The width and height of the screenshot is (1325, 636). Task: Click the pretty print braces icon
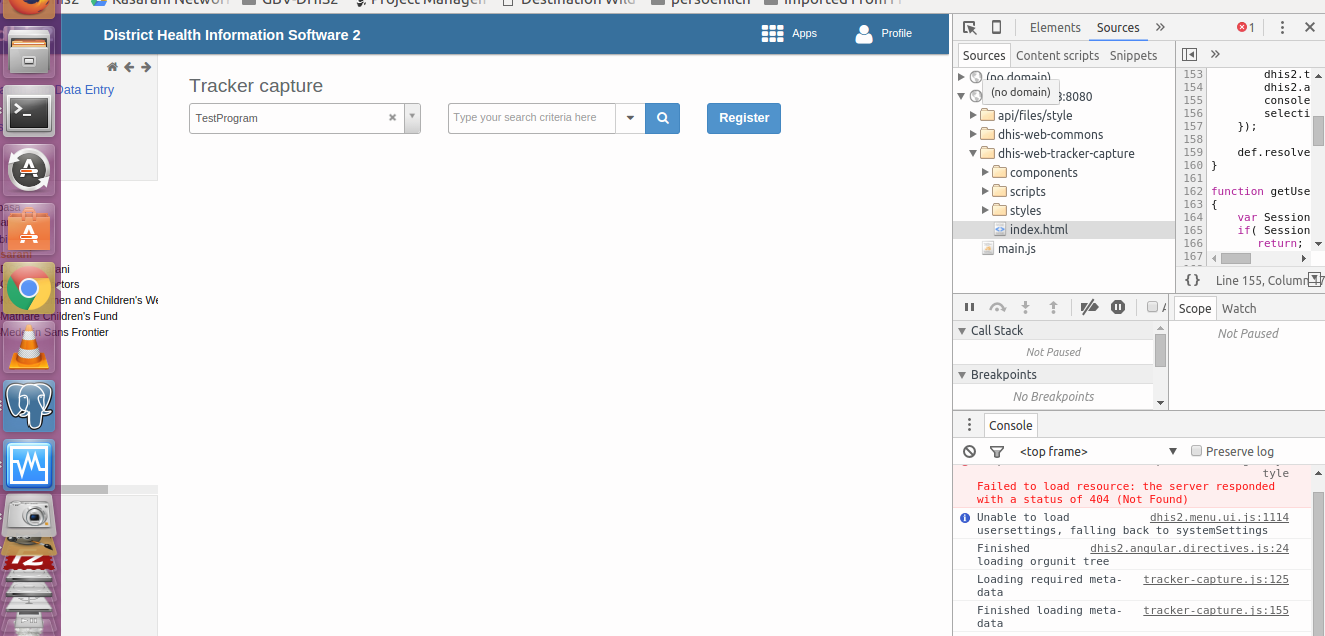(1193, 280)
